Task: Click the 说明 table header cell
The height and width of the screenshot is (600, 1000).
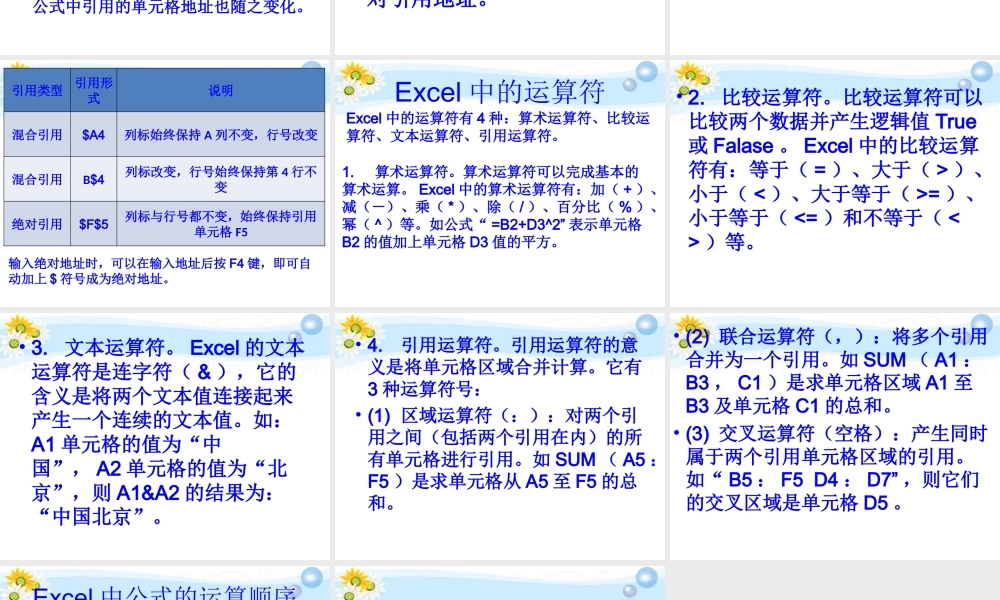Action: [221, 91]
